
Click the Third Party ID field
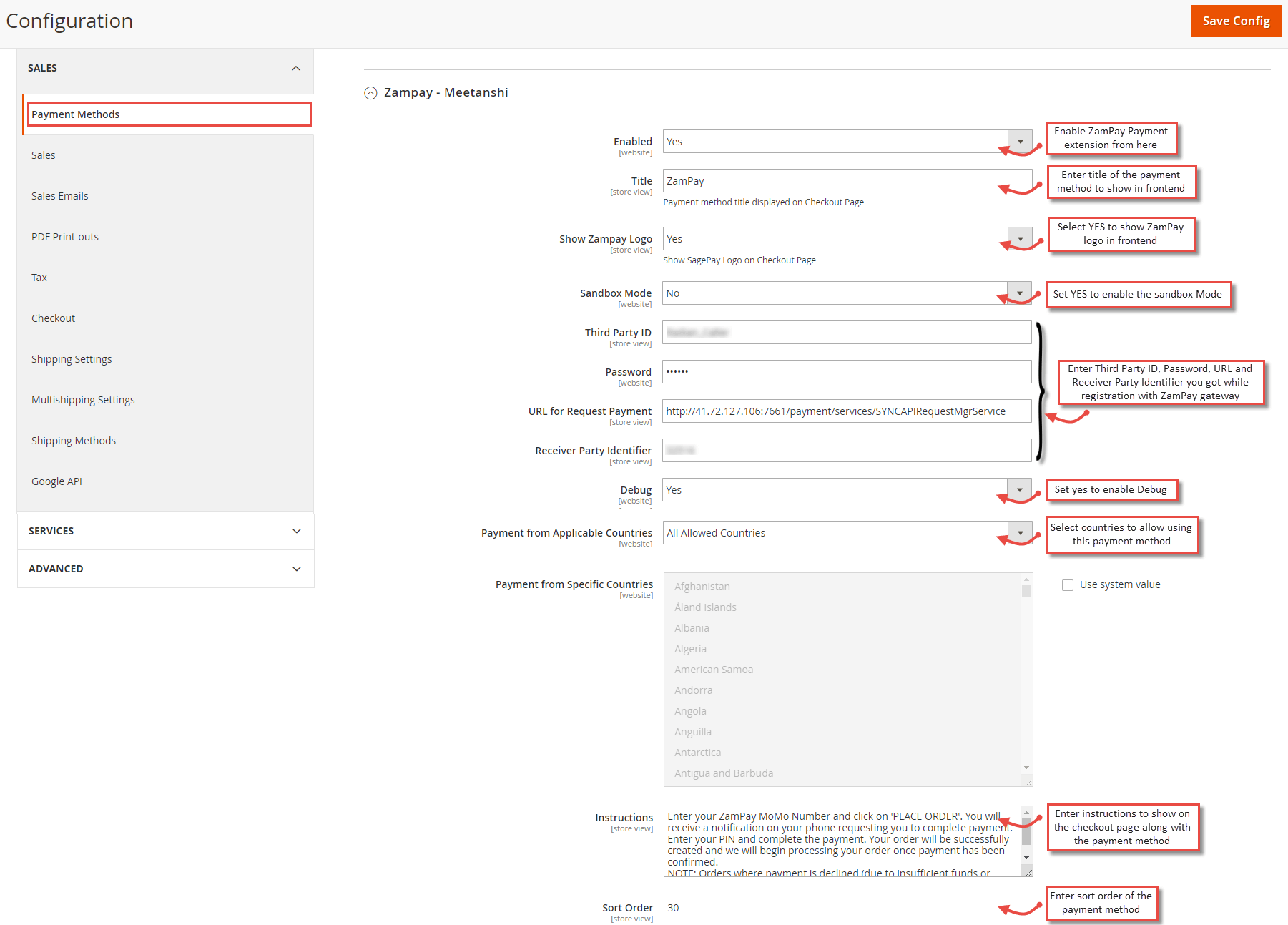coord(847,333)
